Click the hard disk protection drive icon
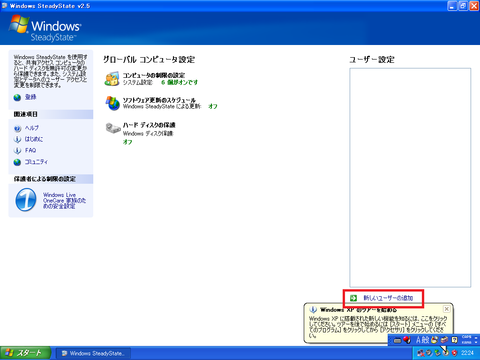The image size is (480, 360). tap(113, 128)
